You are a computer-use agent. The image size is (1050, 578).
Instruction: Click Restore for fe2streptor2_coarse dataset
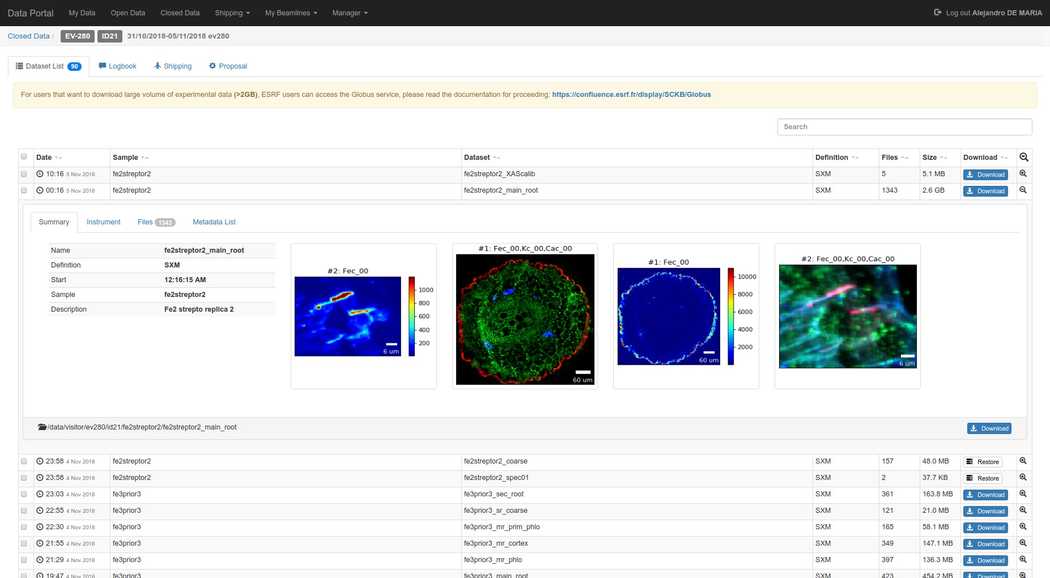pos(985,460)
